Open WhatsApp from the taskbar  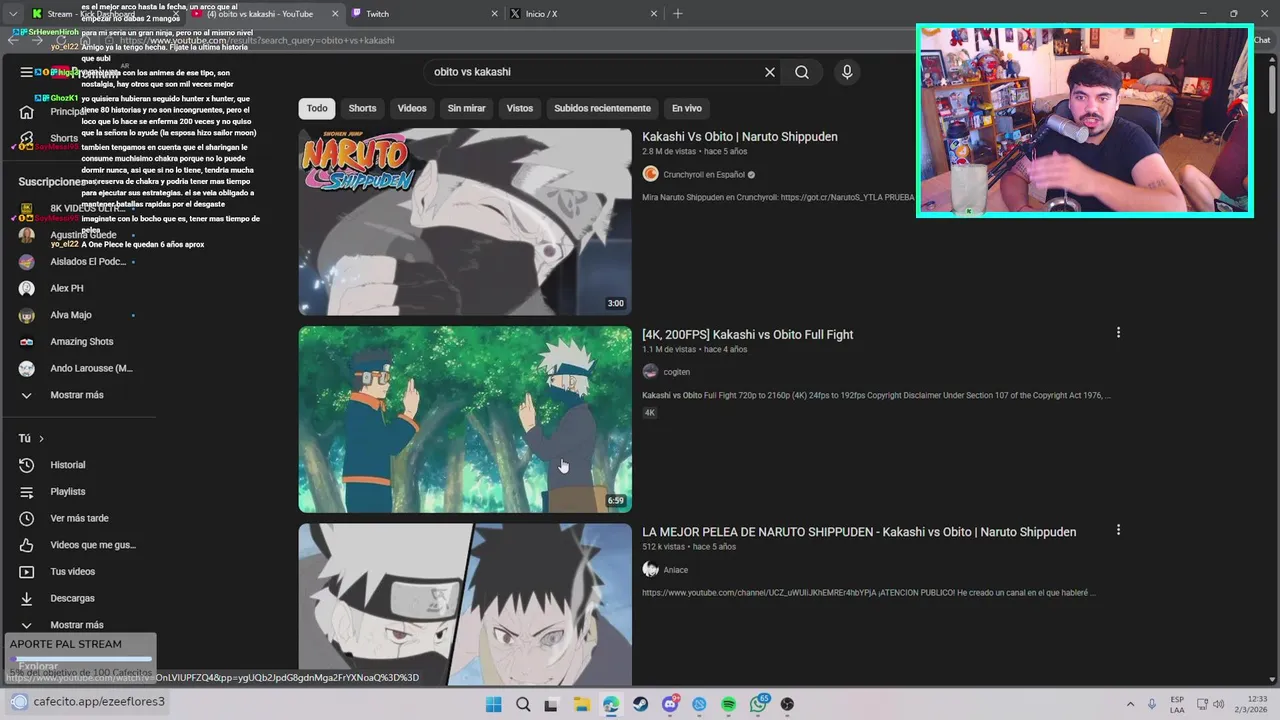coord(758,704)
